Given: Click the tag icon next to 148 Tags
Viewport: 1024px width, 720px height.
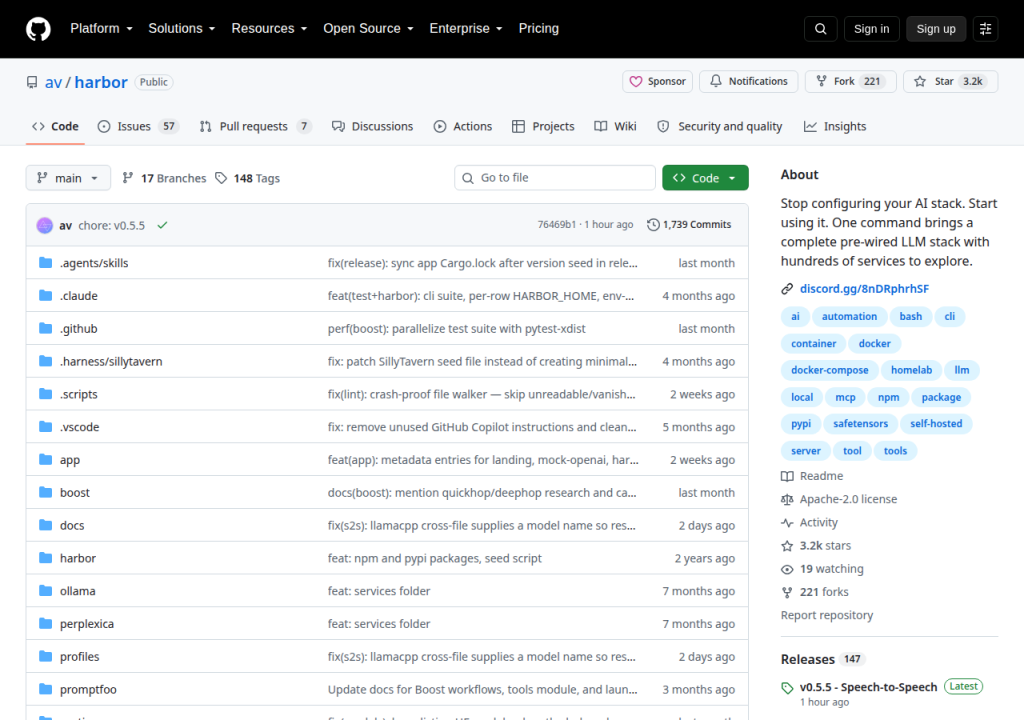Looking at the screenshot, I should 221,178.
